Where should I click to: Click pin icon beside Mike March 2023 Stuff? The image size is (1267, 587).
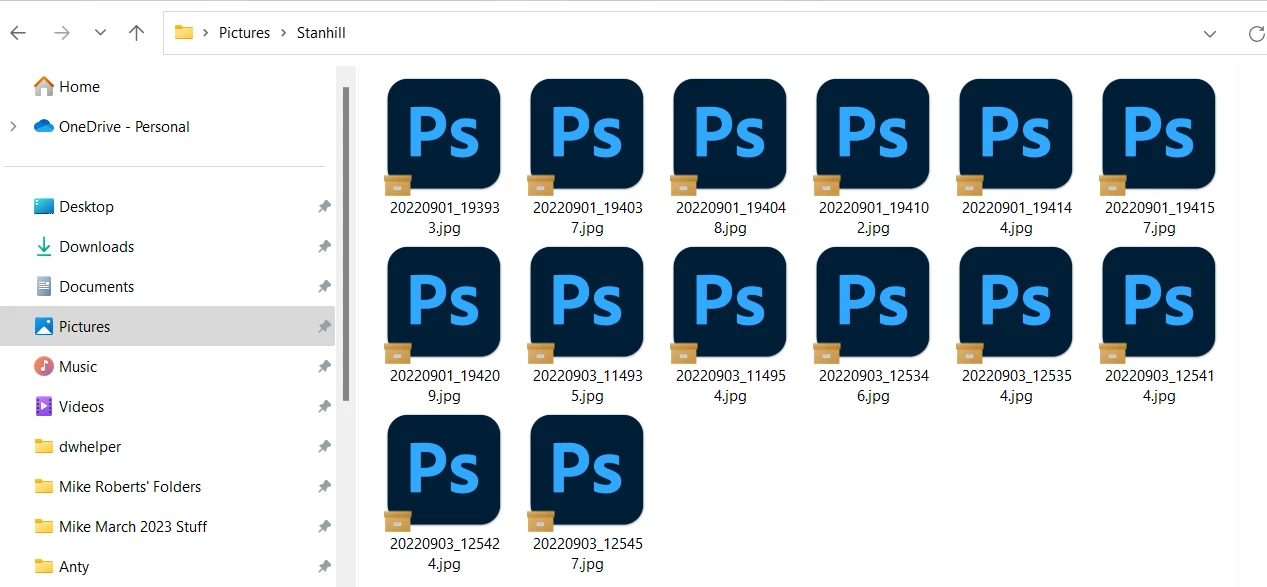pyautogui.click(x=324, y=527)
